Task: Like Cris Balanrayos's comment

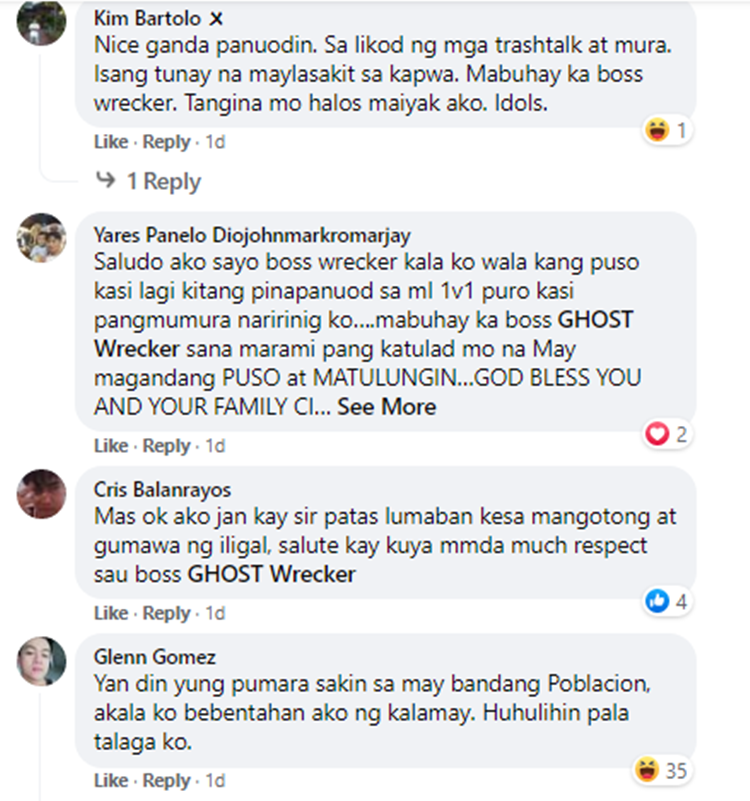Action: click(111, 613)
